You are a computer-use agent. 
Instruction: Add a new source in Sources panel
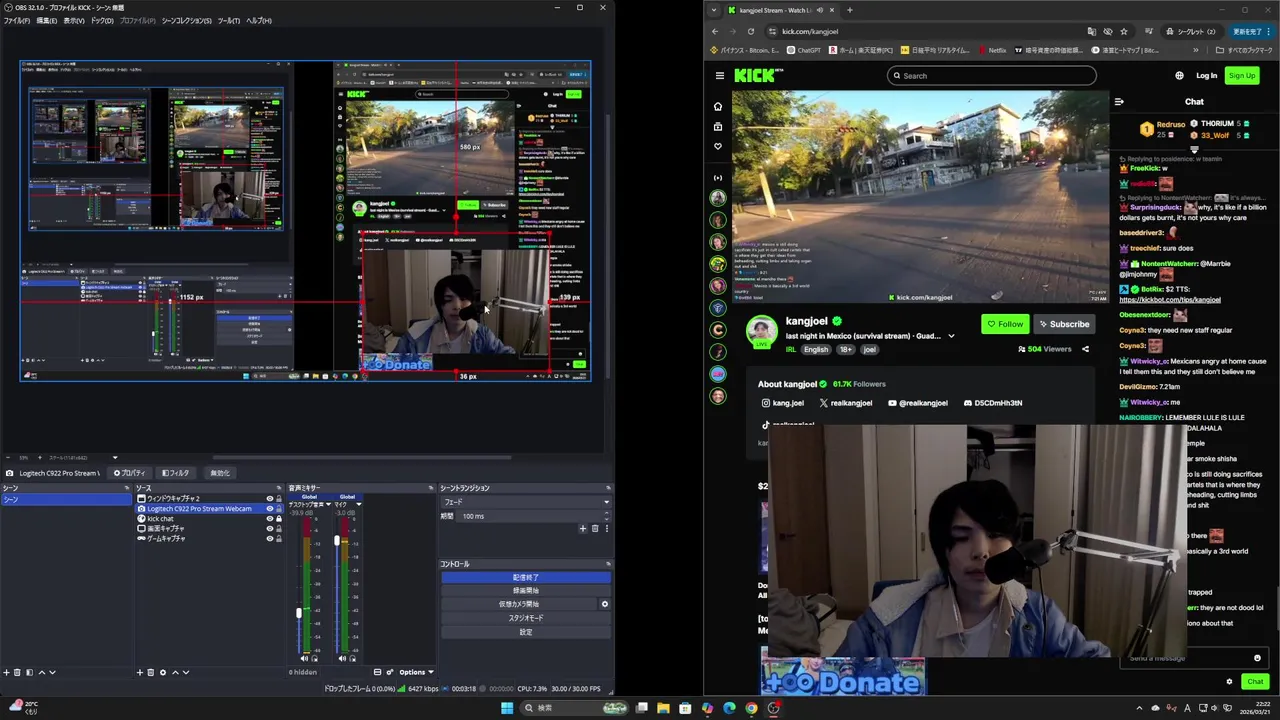pos(140,672)
